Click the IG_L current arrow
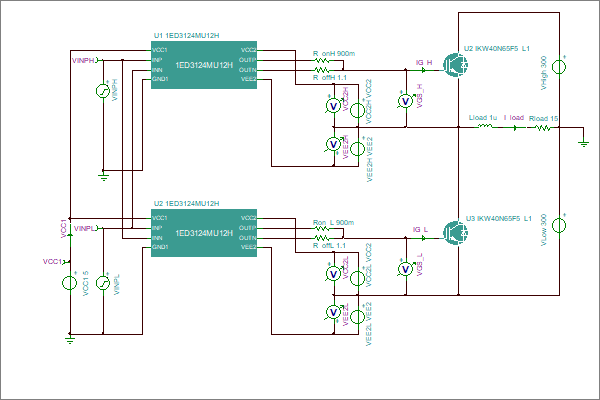This screenshot has height=400, width=600. coord(424,238)
